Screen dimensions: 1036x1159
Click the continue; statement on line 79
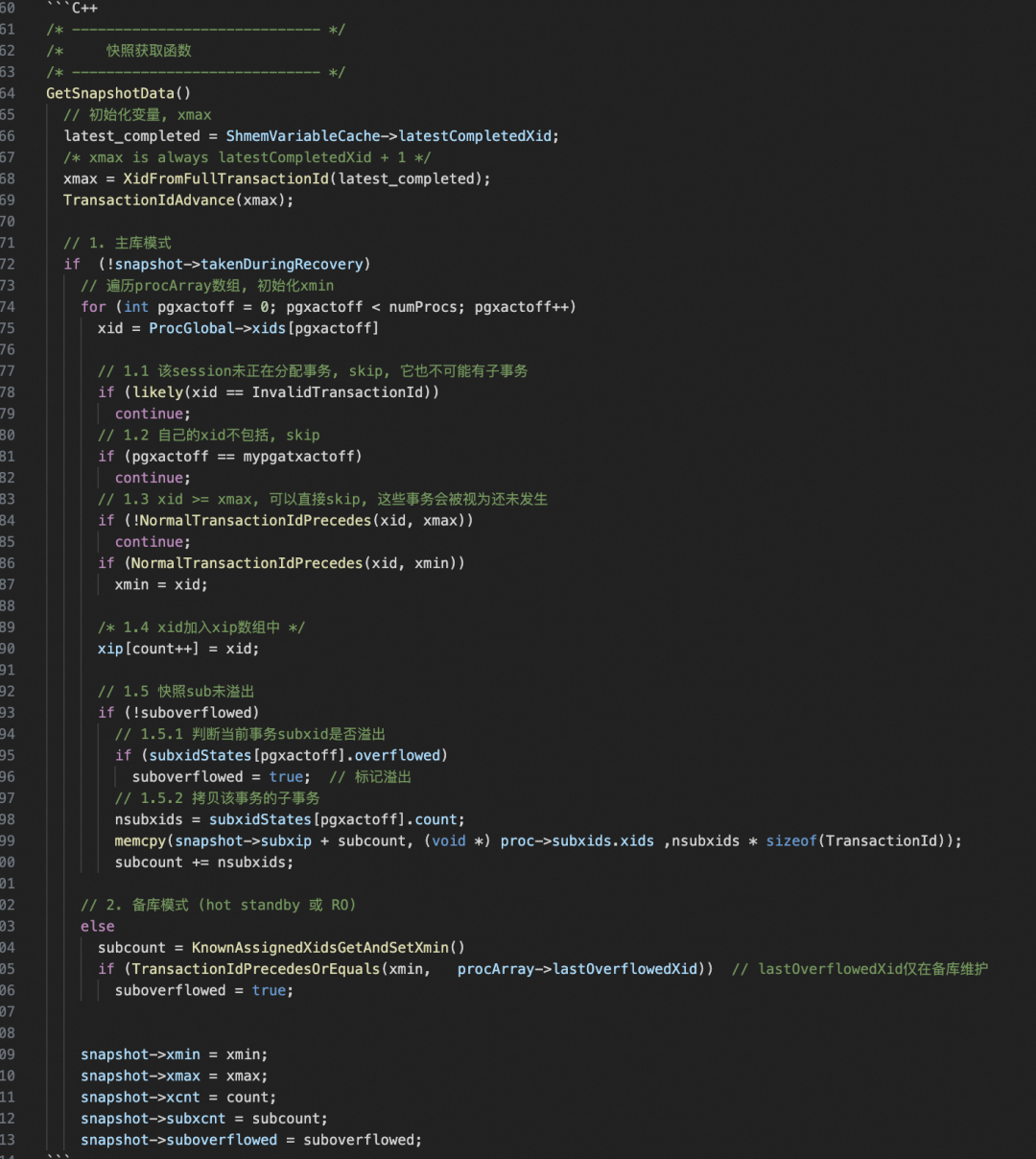point(153,414)
